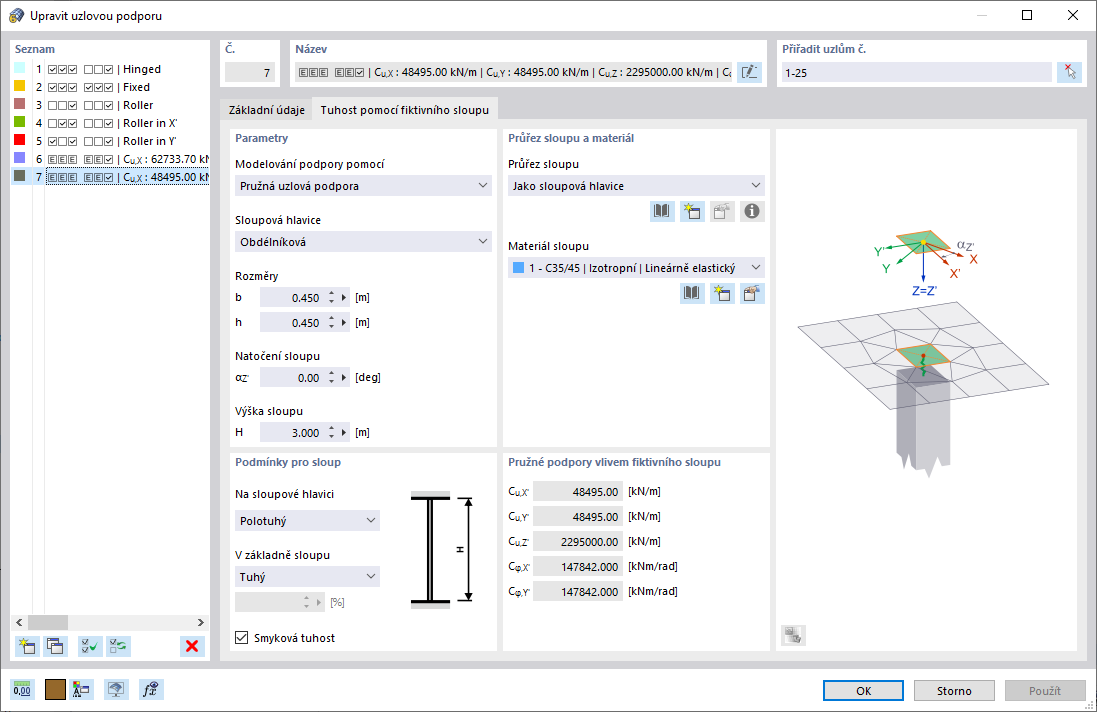Delete the selected support with red X

[192, 646]
